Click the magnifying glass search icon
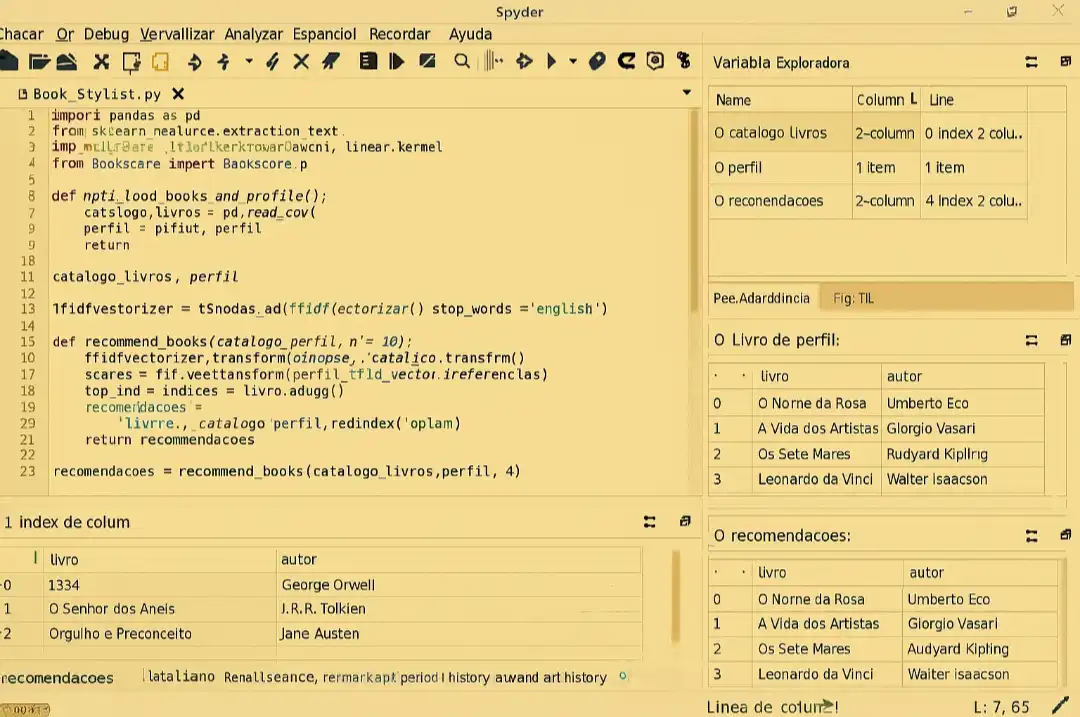 click(x=461, y=62)
